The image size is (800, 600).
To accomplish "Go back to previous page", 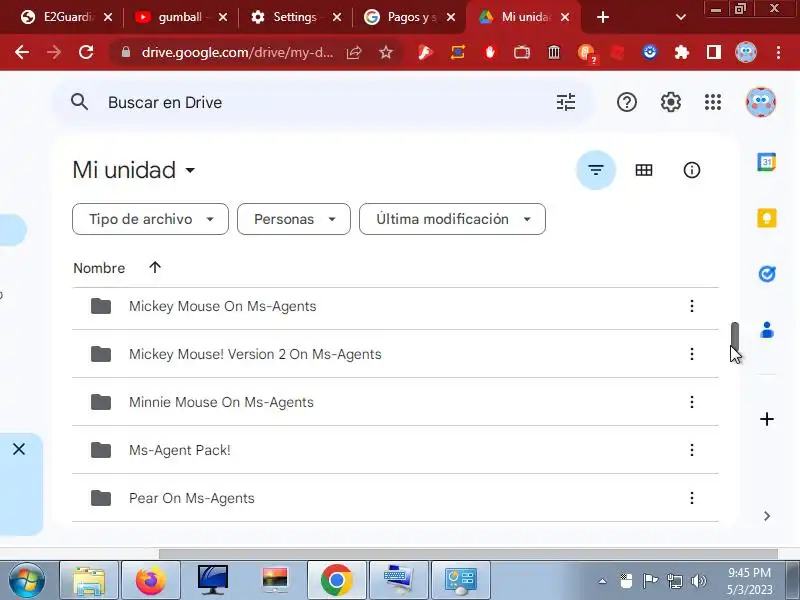I will [x=22, y=52].
